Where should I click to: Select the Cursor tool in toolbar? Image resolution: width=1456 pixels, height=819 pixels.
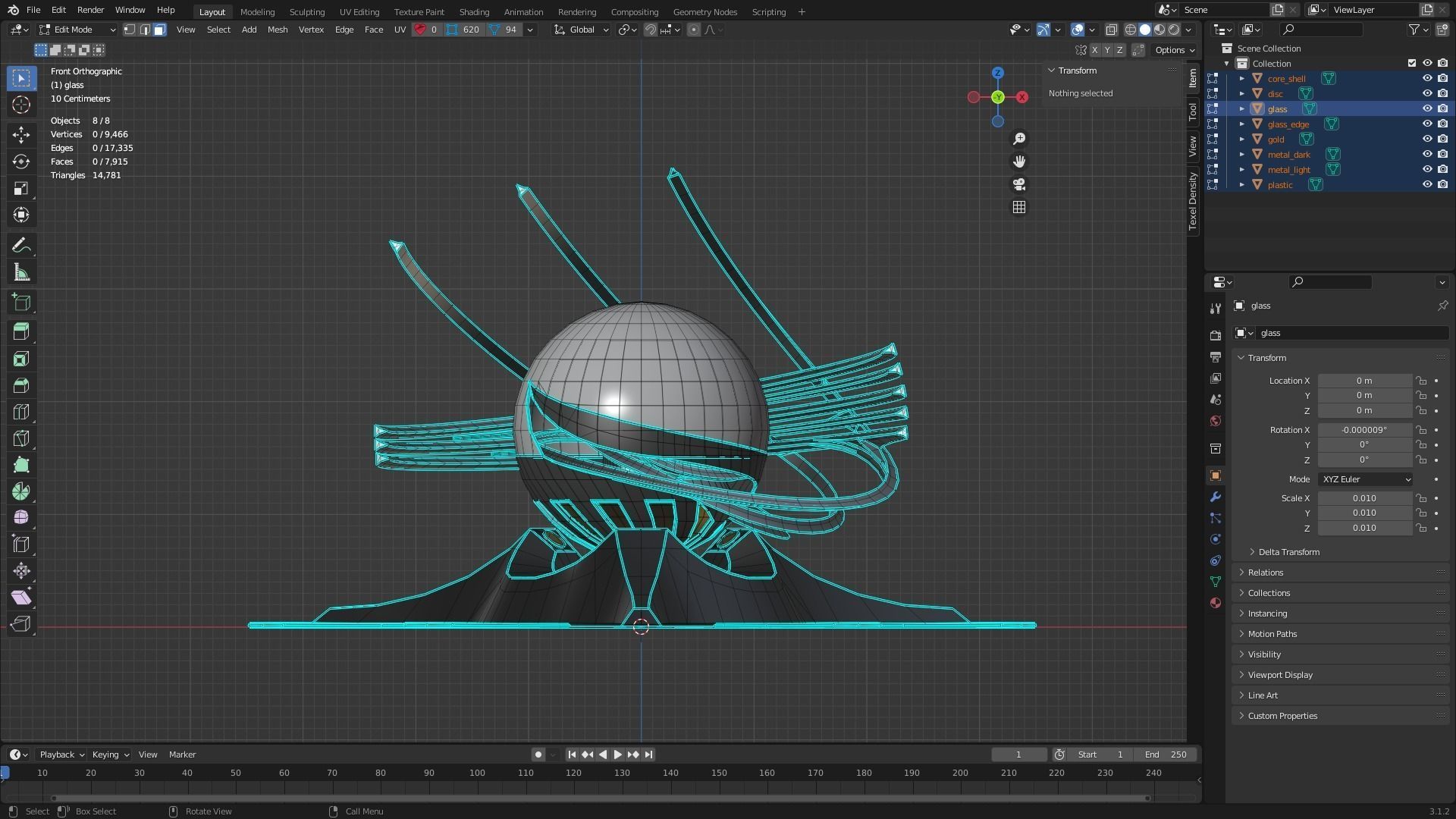click(x=21, y=105)
